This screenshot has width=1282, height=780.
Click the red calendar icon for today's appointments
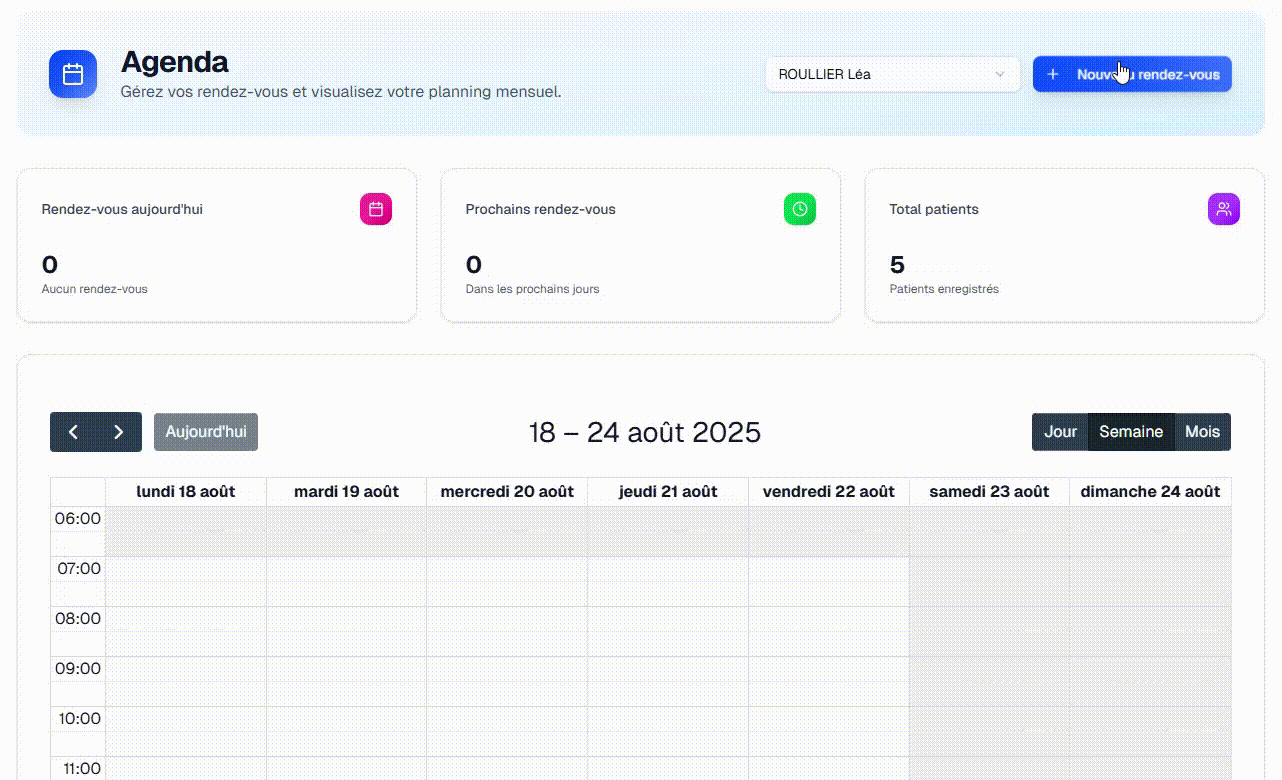click(376, 209)
